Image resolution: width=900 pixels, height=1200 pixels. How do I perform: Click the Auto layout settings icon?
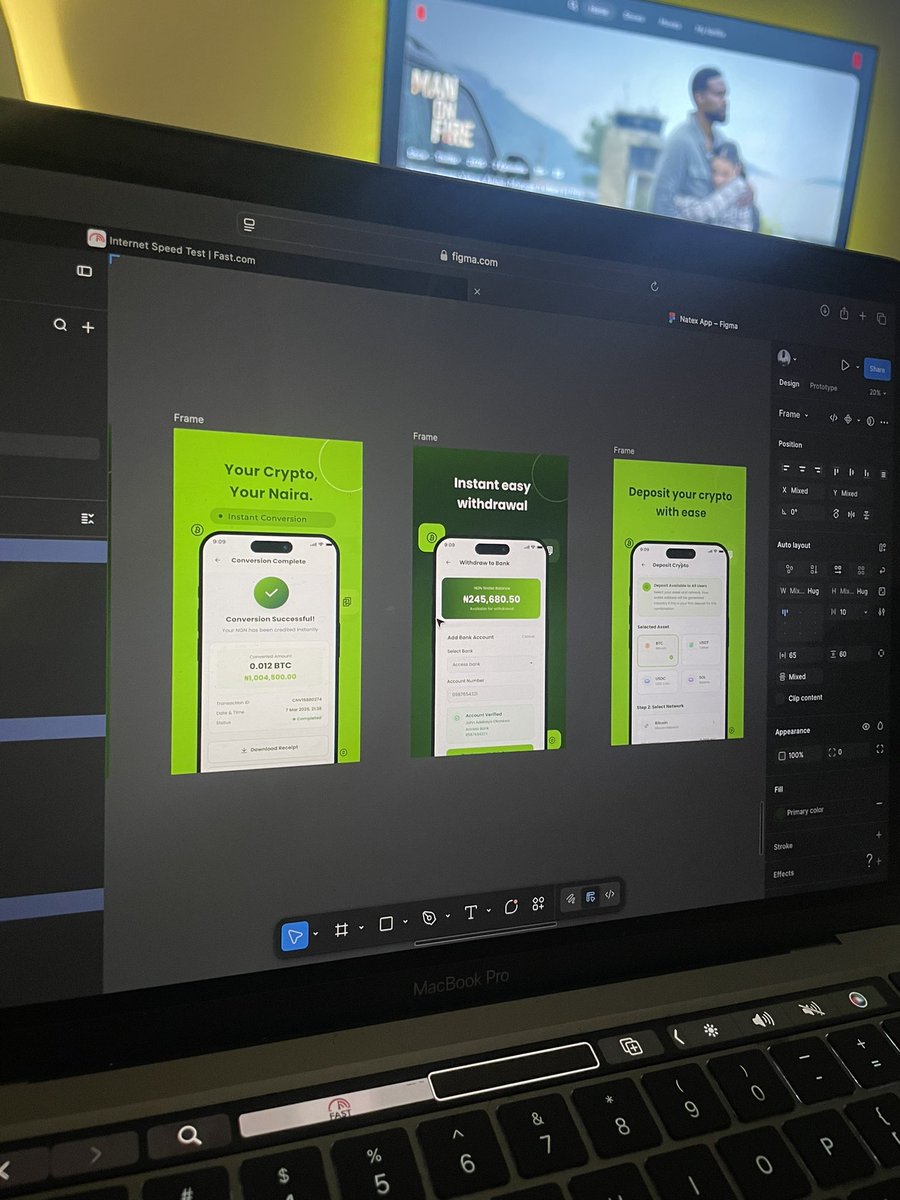(883, 548)
